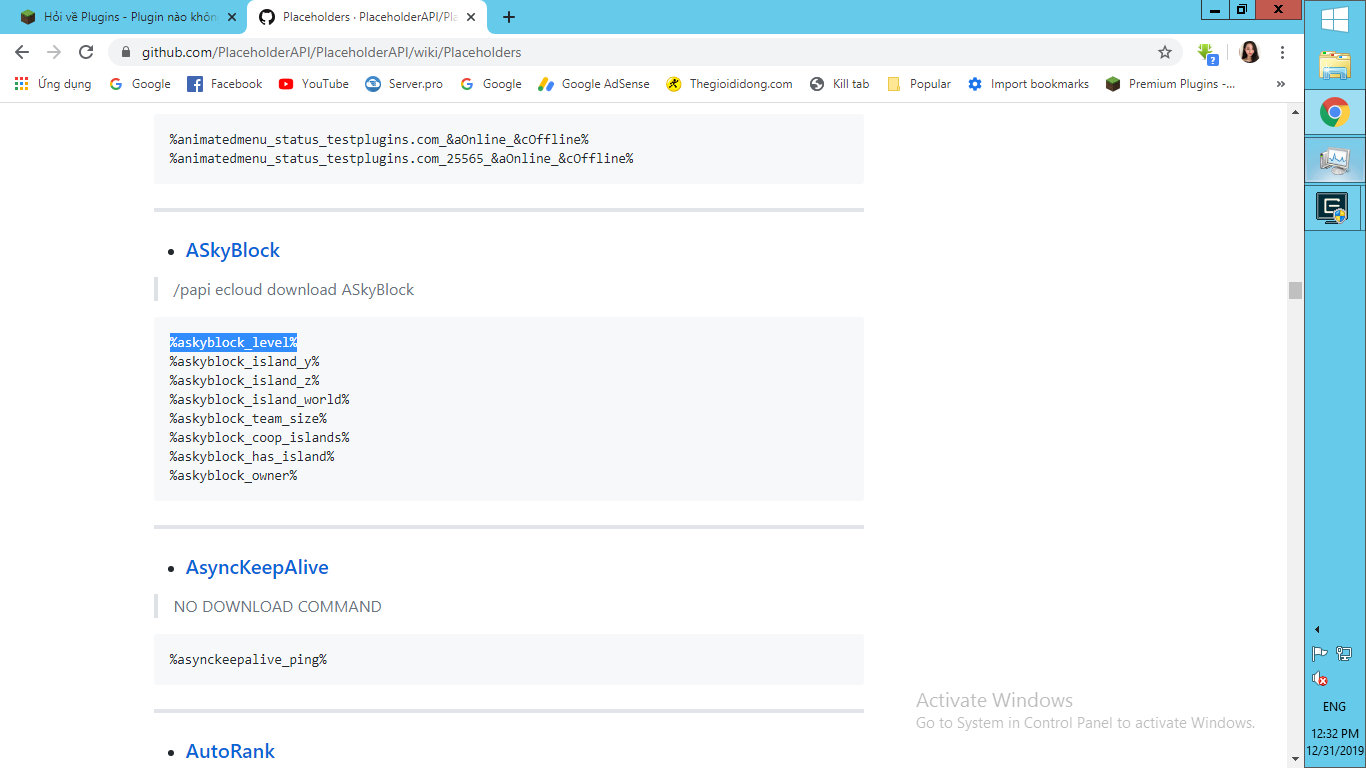This screenshot has width=1366, height=768.
Task: Click the %askyblock_island_z% placeholder text
Action: [244, 380]
